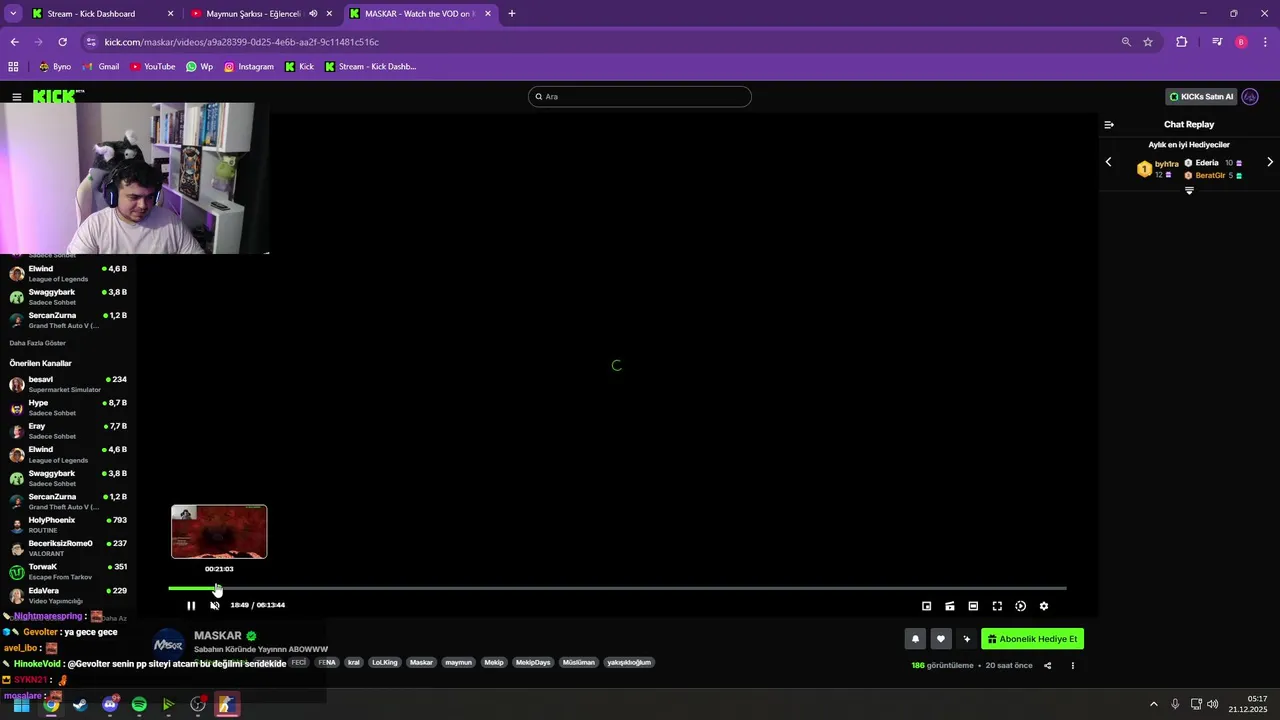The height and width of the screenshot is (720, 1280).
Task: Open Spotify from the taskbar
Action: [139, 705]
